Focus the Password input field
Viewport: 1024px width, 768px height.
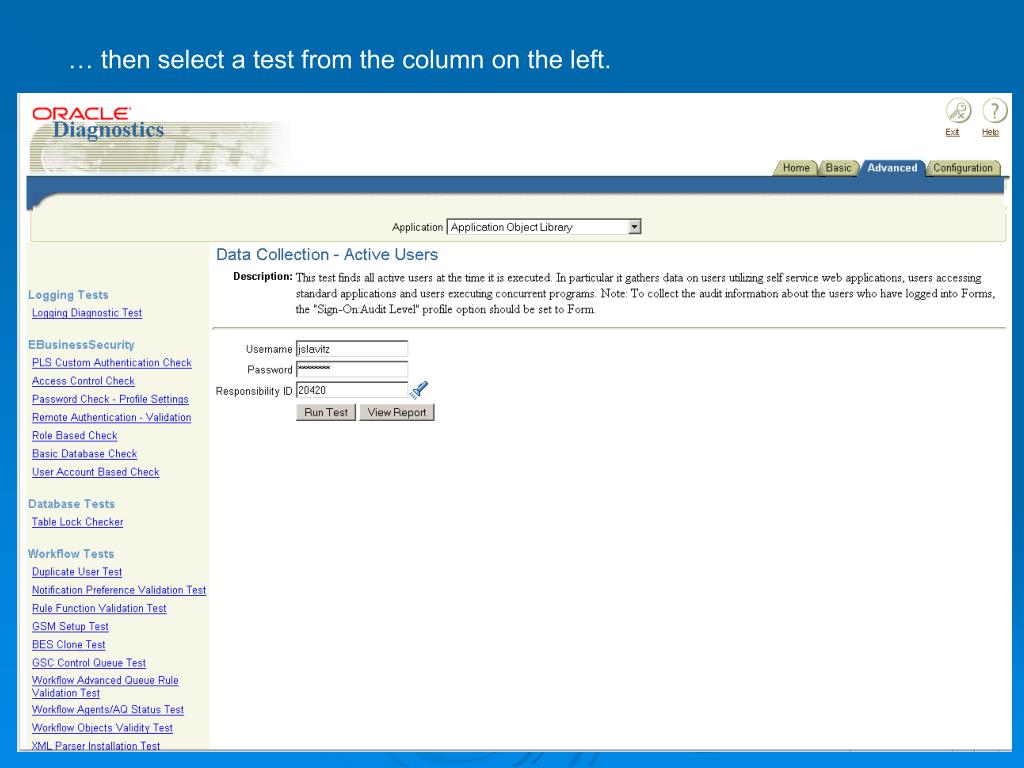pos(352,369)
